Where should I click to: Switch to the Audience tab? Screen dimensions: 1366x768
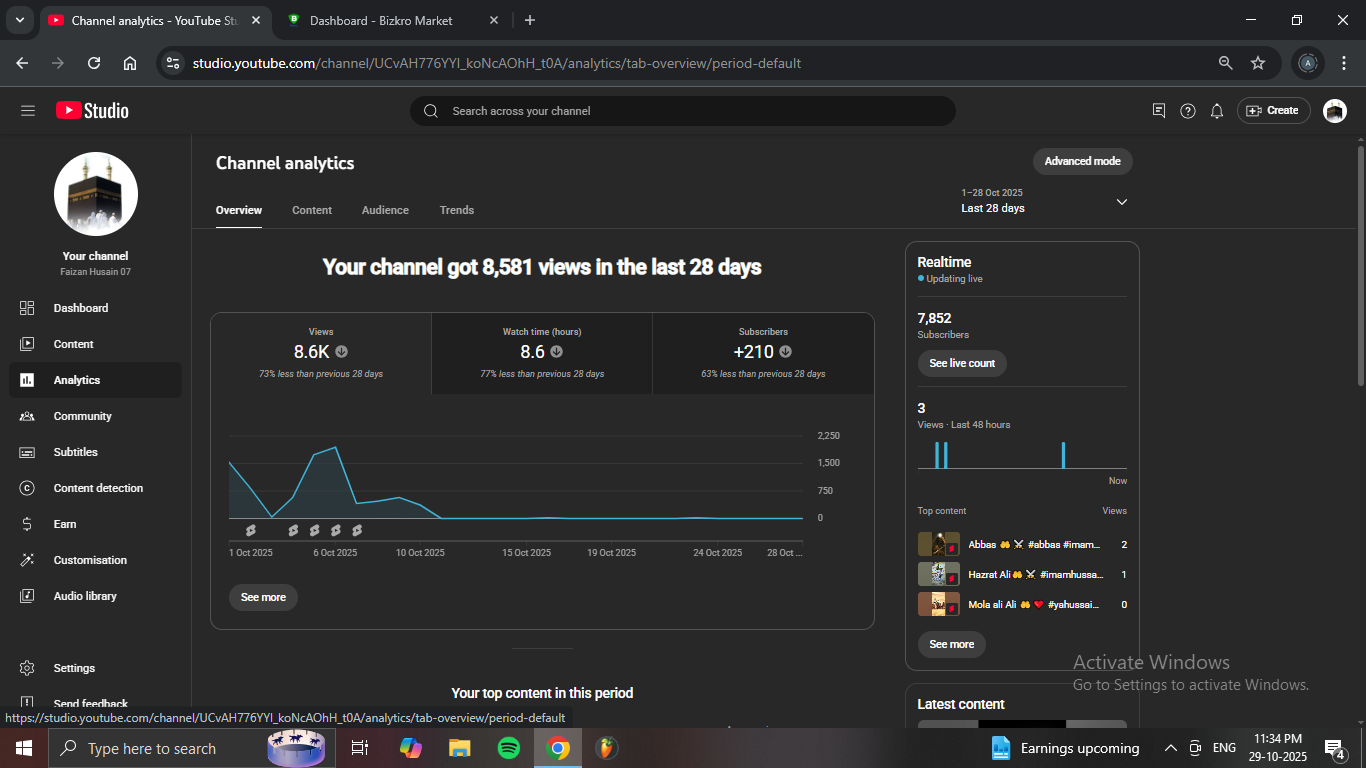point(385,210)
